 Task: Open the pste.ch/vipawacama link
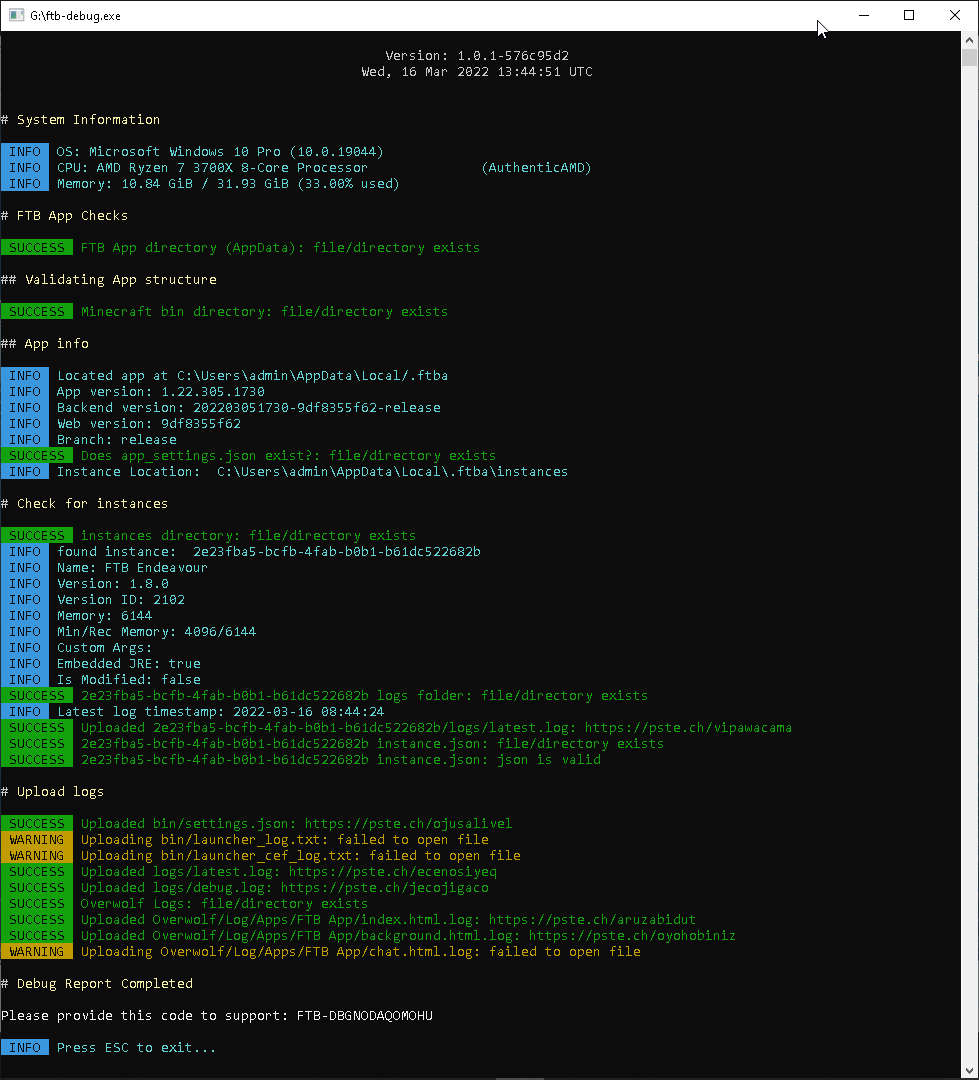(x=688, y=727)
